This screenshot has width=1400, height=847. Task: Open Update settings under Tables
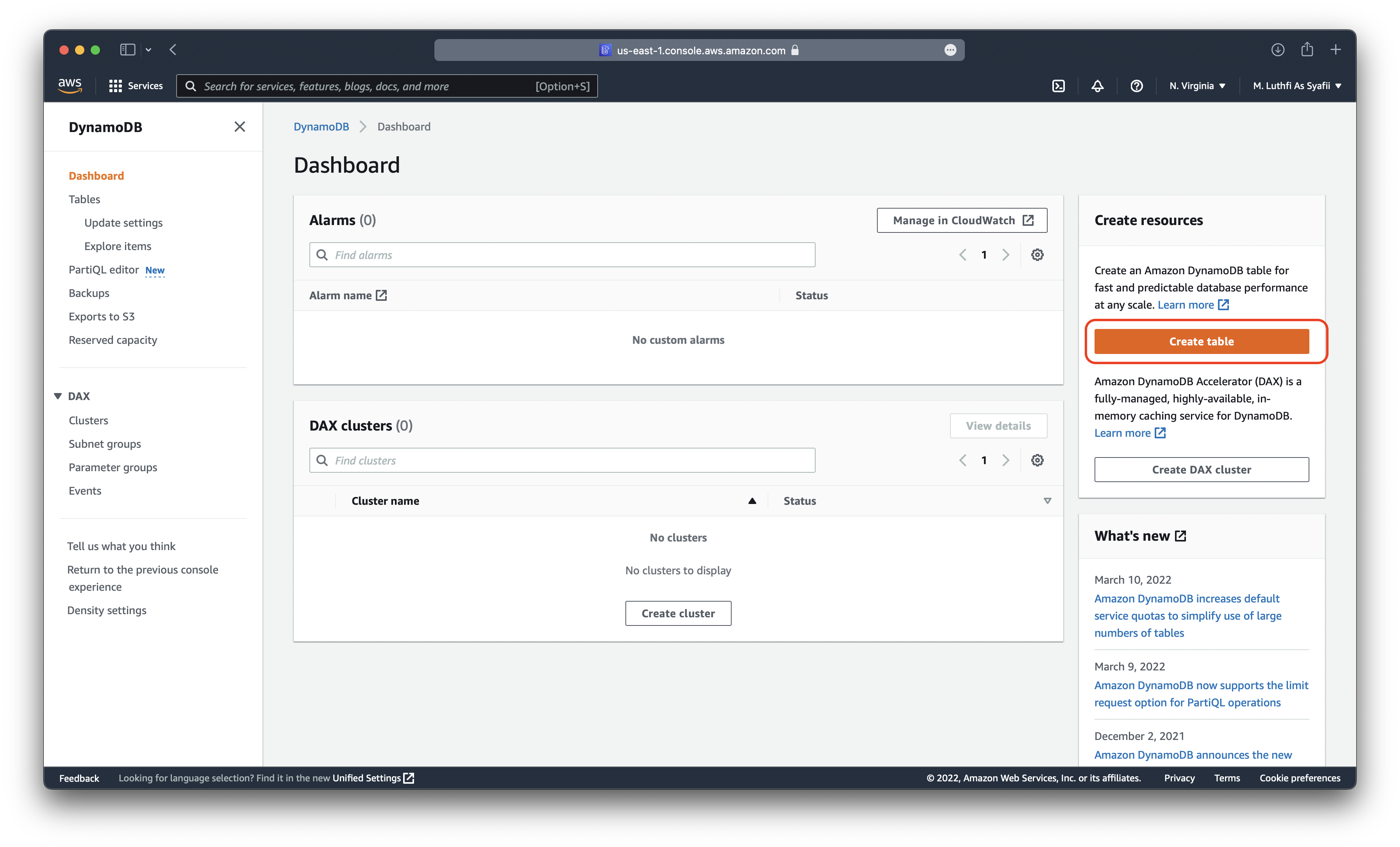(x=123, y=222)
